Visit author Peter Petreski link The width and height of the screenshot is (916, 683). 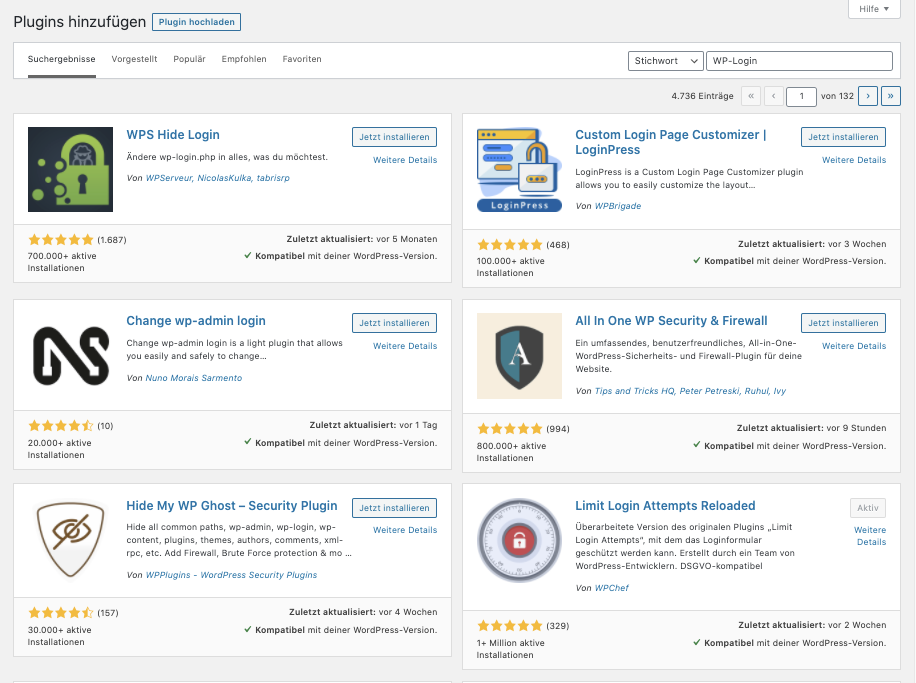click(x=709, y=391)
